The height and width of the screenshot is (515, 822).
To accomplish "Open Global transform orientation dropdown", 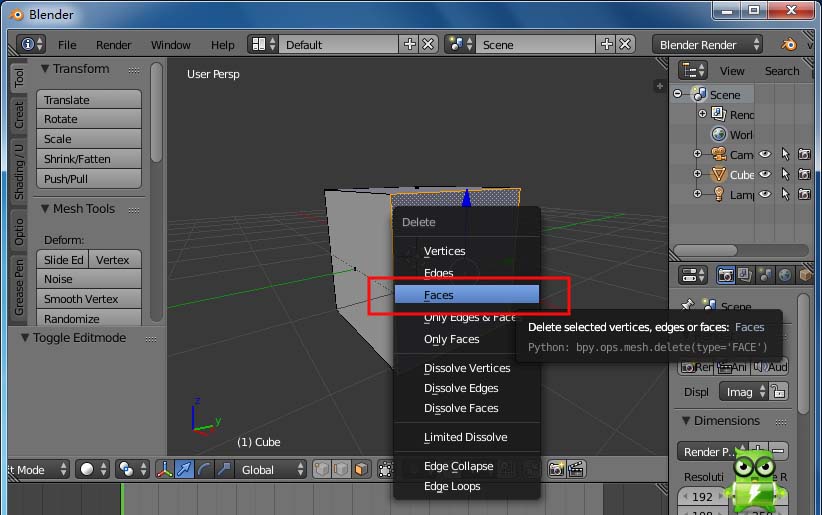I will [272, 469].
